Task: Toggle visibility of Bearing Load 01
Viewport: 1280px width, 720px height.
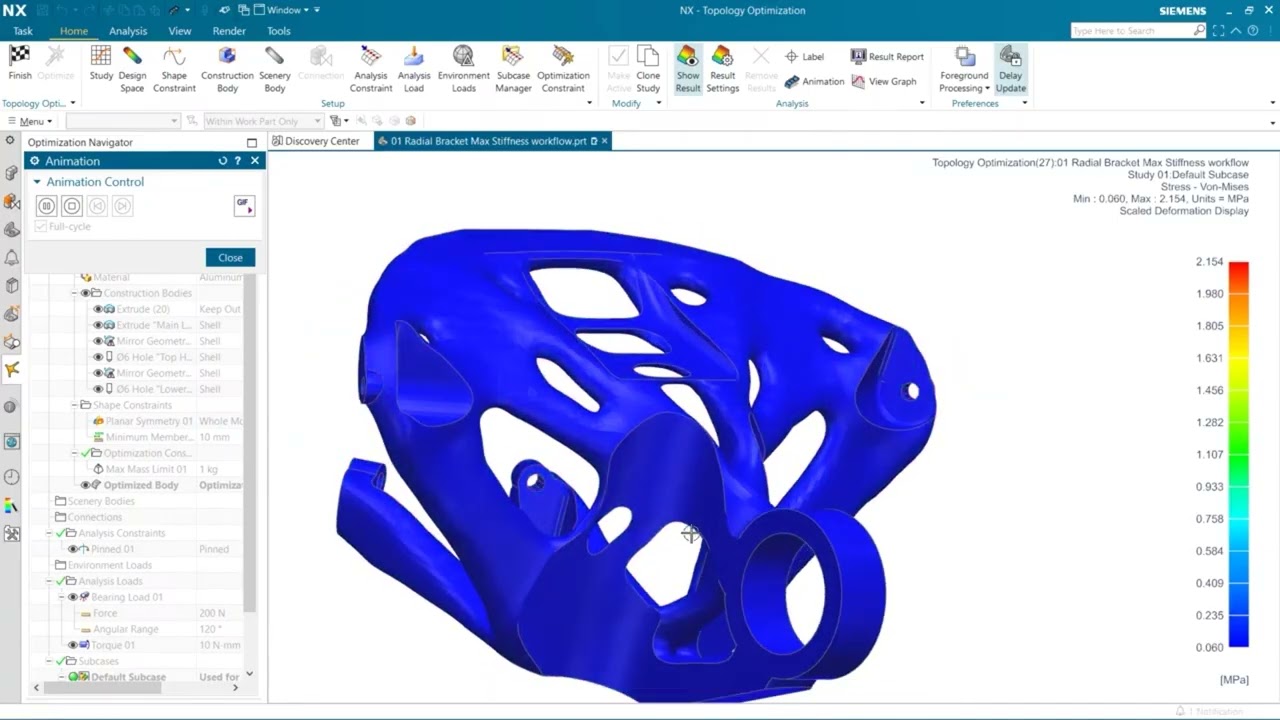Action: pyautogui.click(x=72, y=597)
